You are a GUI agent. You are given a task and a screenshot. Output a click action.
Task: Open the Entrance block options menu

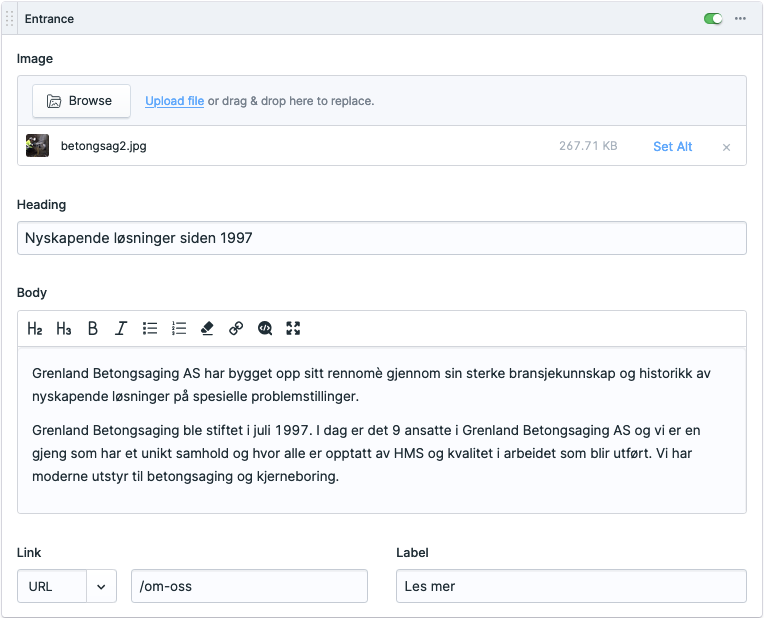point(741,19)
